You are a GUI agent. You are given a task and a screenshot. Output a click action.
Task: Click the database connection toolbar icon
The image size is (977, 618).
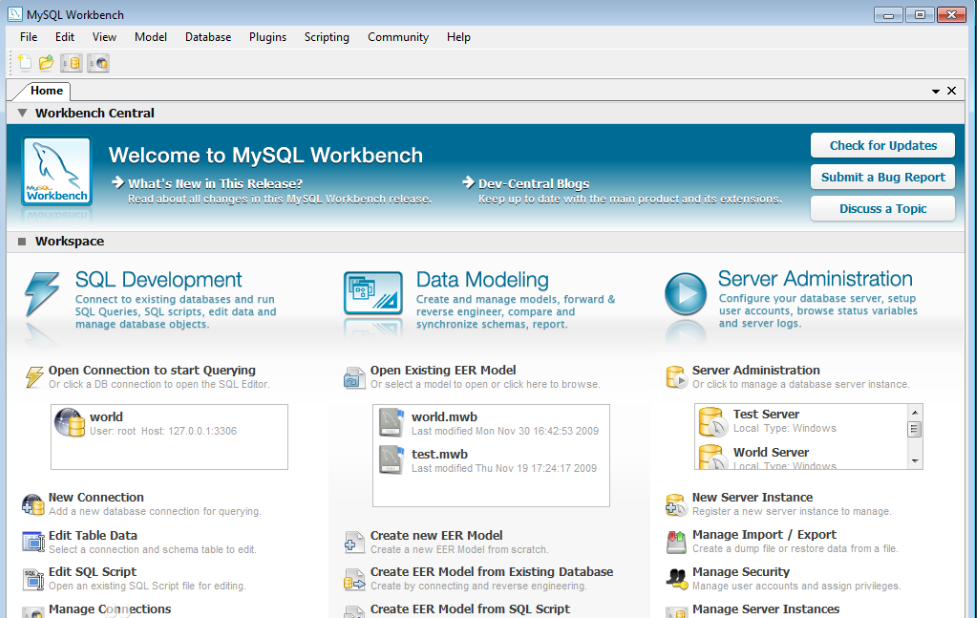click(x=72, y=63)
